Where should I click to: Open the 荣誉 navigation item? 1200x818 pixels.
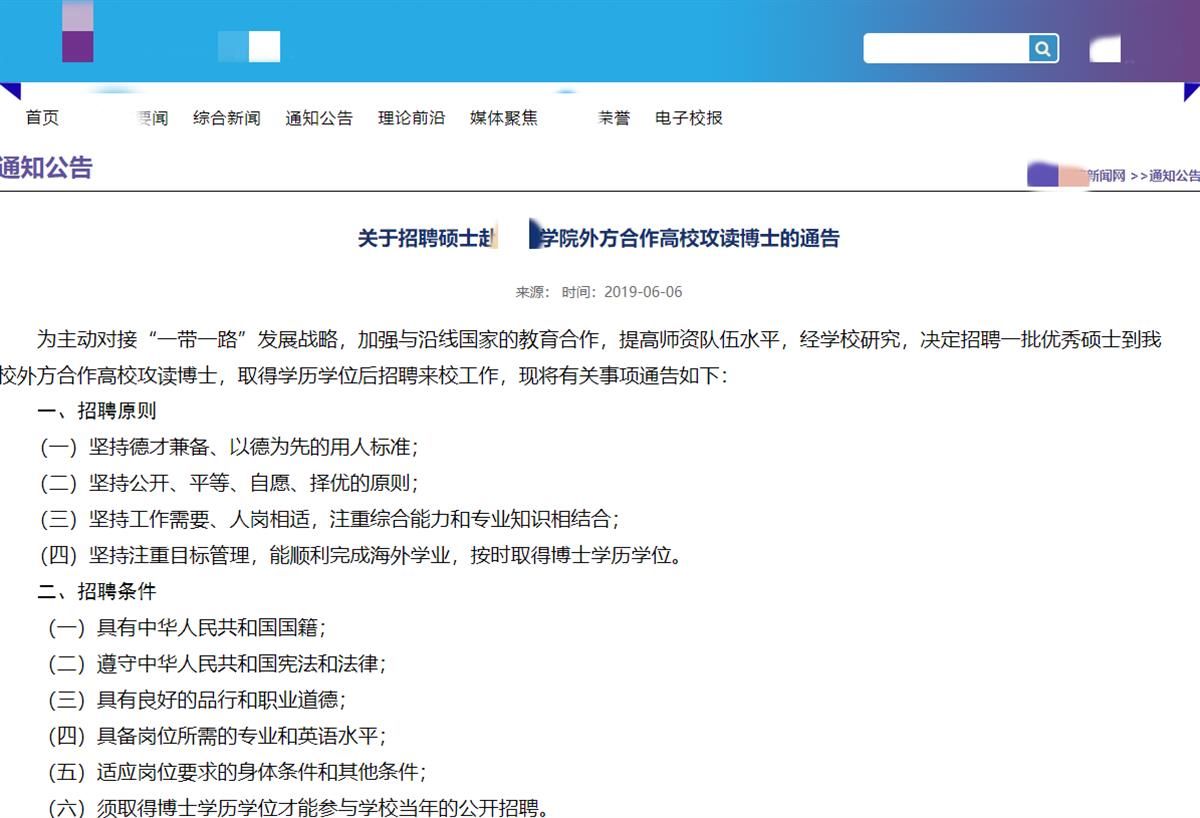(x=614, y=118)
